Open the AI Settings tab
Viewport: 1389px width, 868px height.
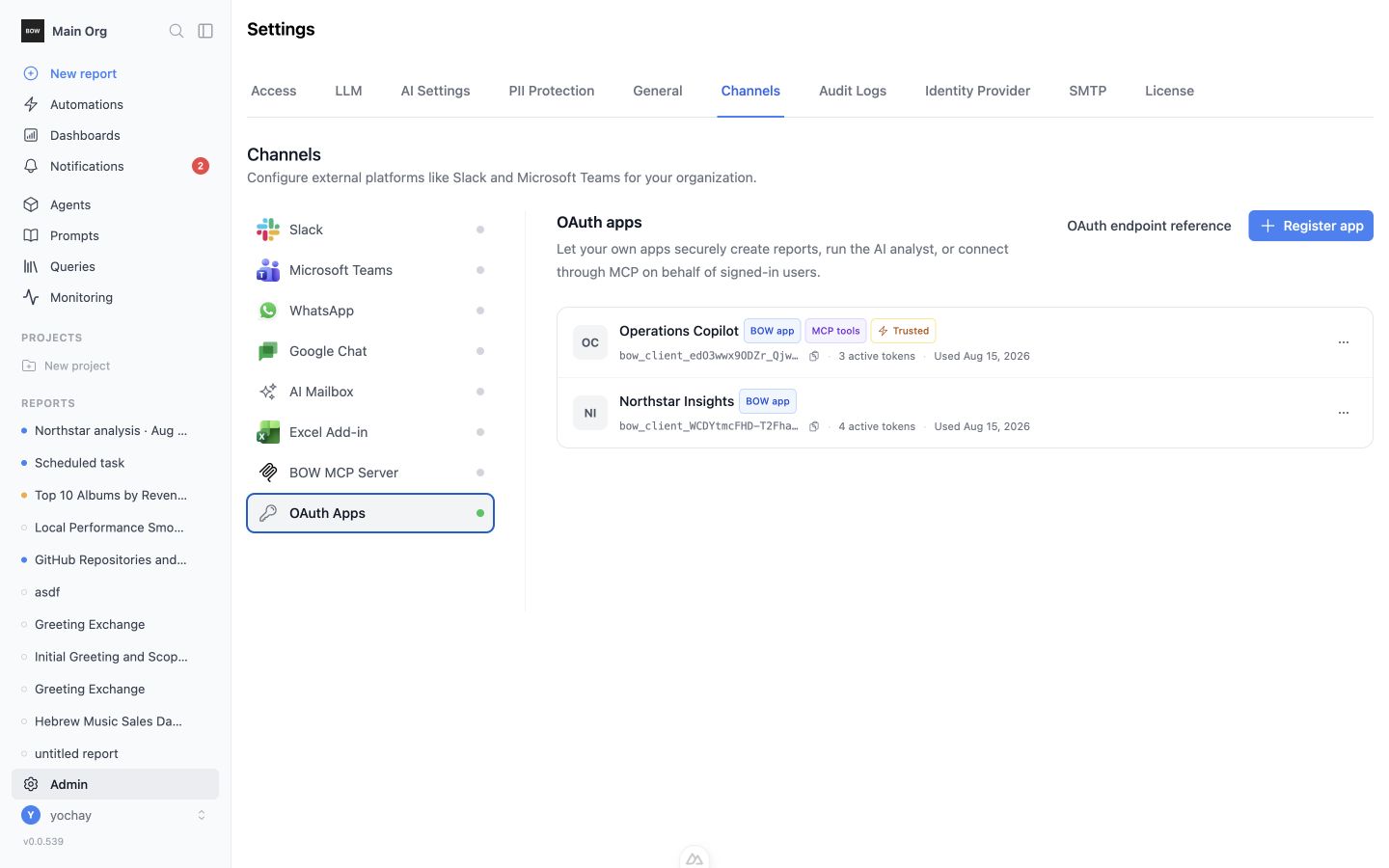(x=436, y=91)
